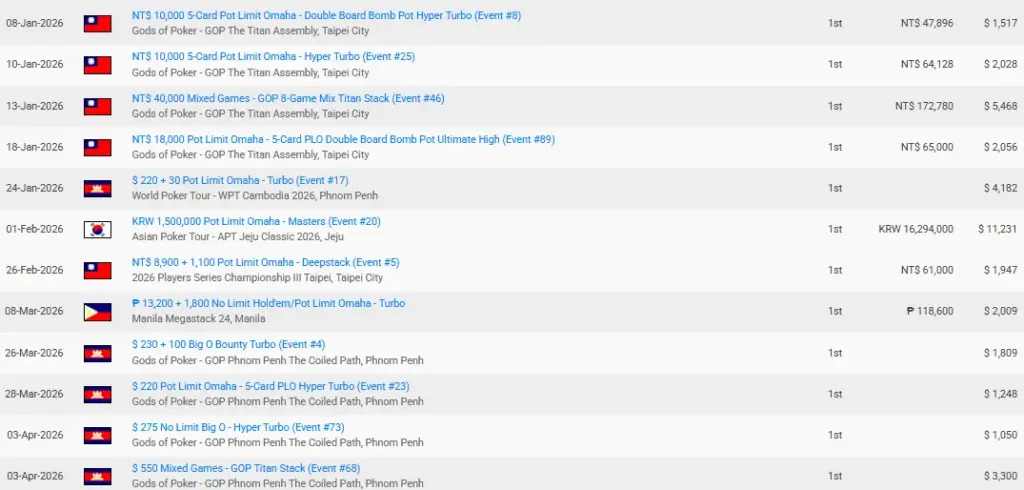Open $550 Mixed Games GOP Titan Stack Event #68

246,468
